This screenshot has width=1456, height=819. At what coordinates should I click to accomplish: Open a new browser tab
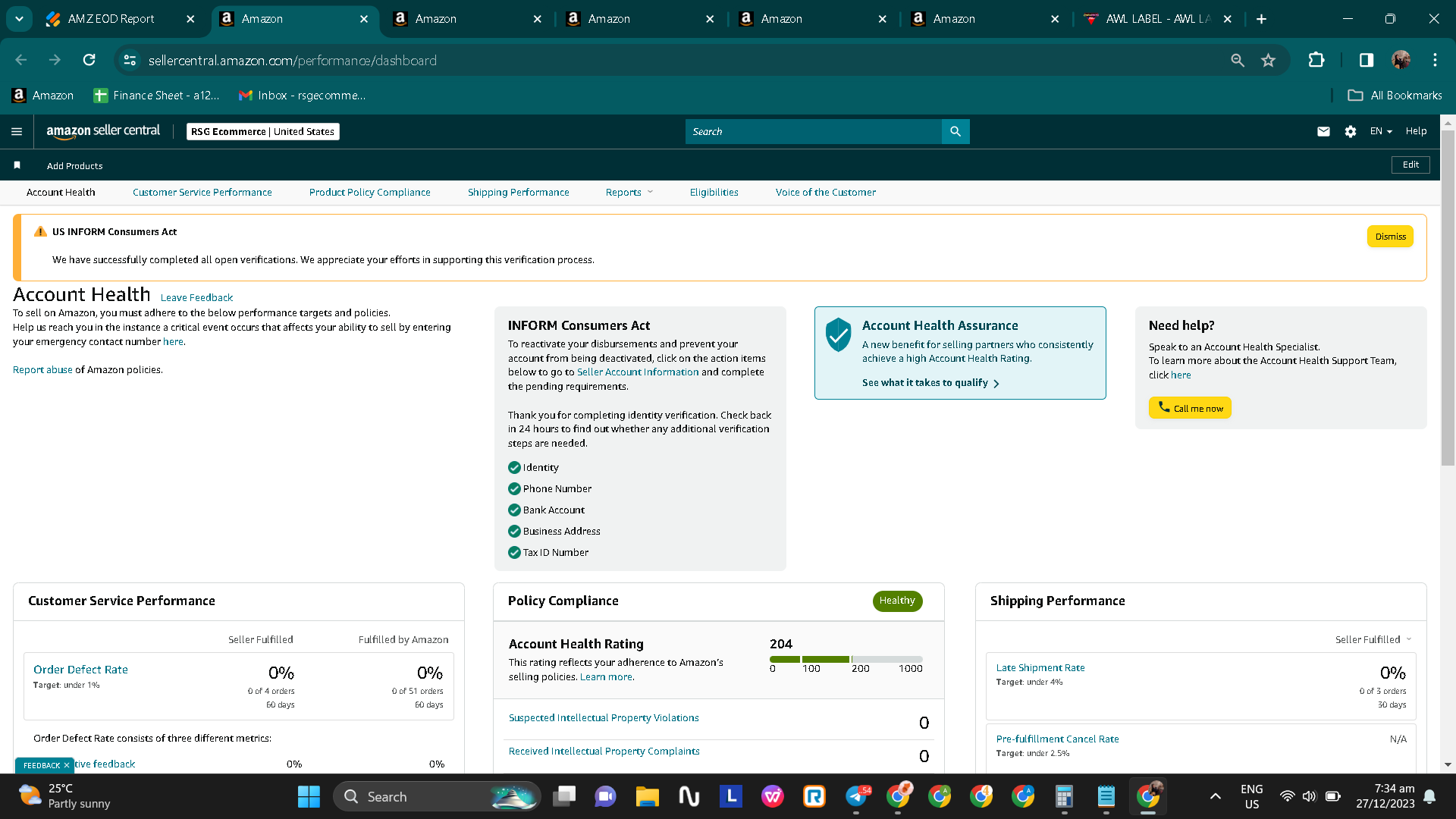click(1261, 19)
